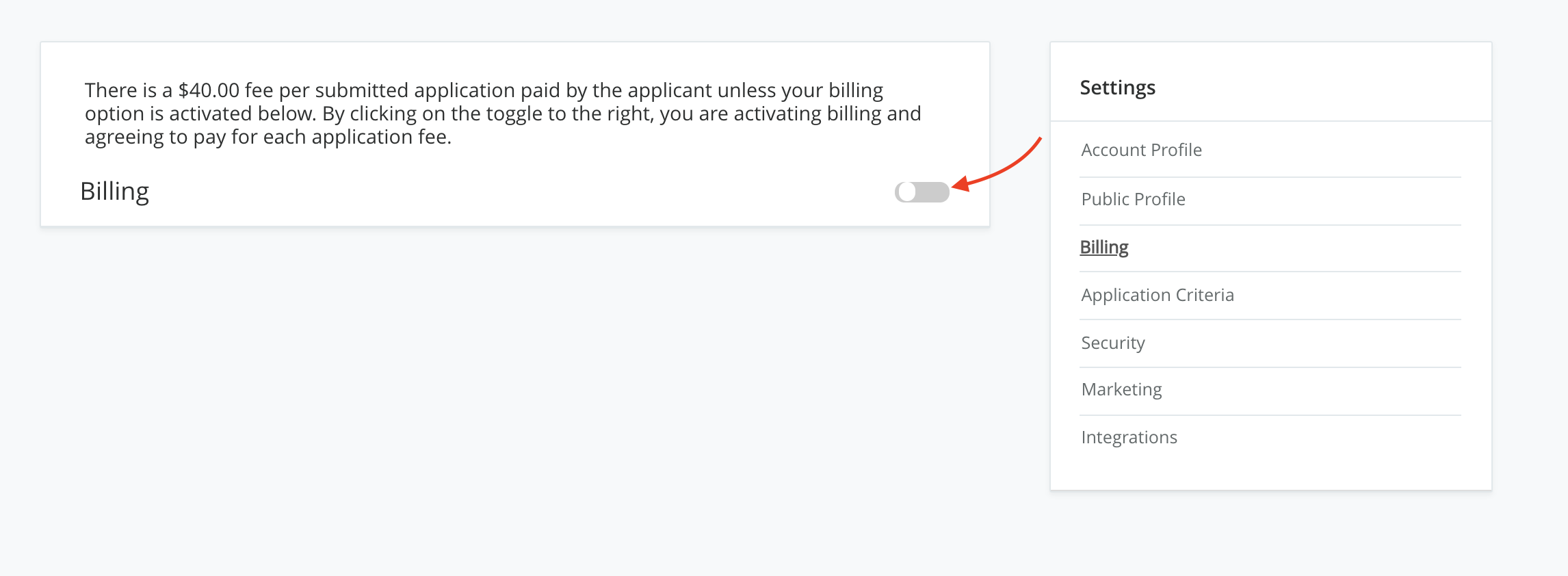Open the Marketing settings page
Screen dimensions: 1568x576
[x=1121, y=389]
